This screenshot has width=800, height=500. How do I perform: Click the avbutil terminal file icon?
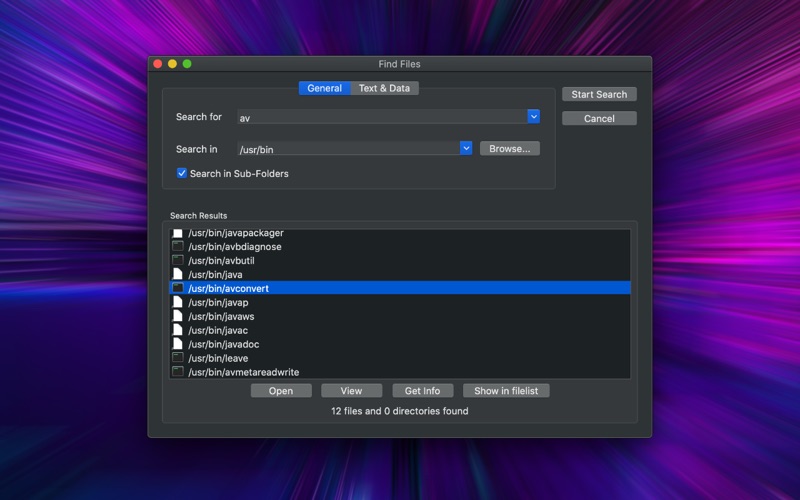(x=178, y=260)
